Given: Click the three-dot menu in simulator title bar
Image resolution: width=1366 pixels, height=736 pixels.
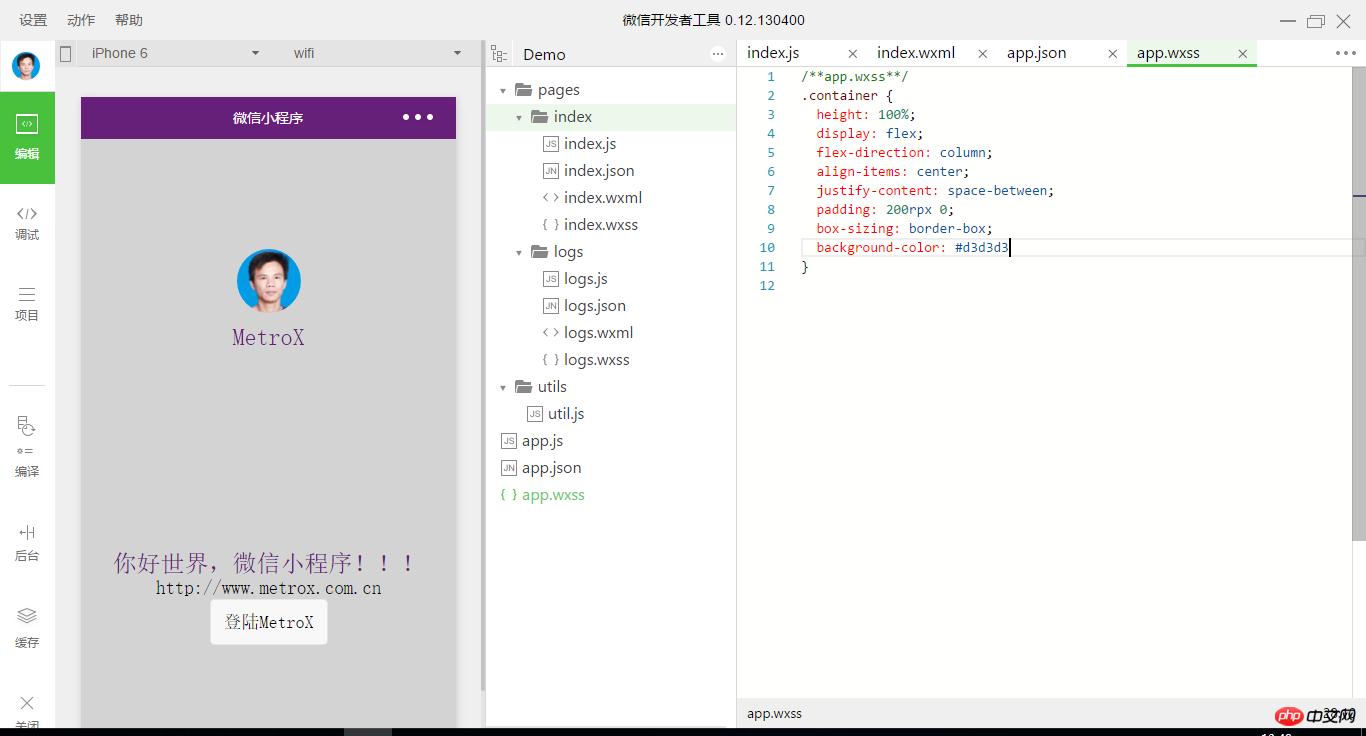Looking at the screenshot, I should point(418,117).
